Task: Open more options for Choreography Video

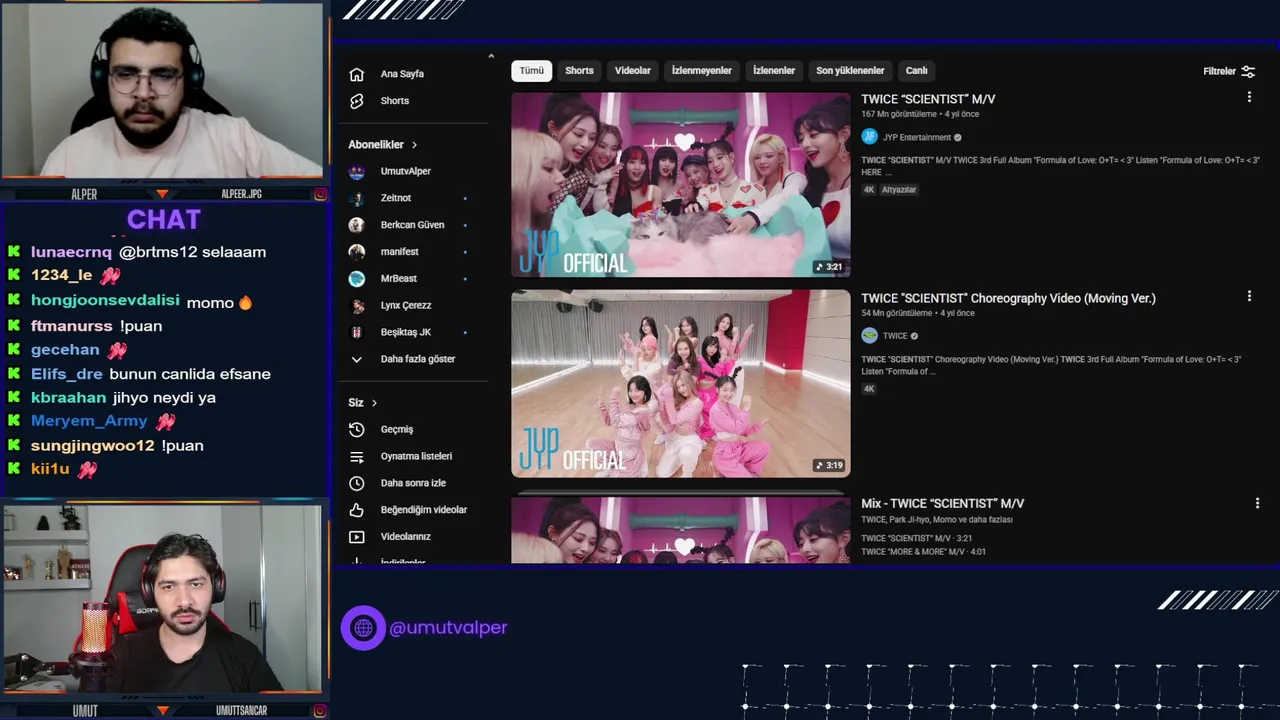Action: click(x=1249, y=296)
